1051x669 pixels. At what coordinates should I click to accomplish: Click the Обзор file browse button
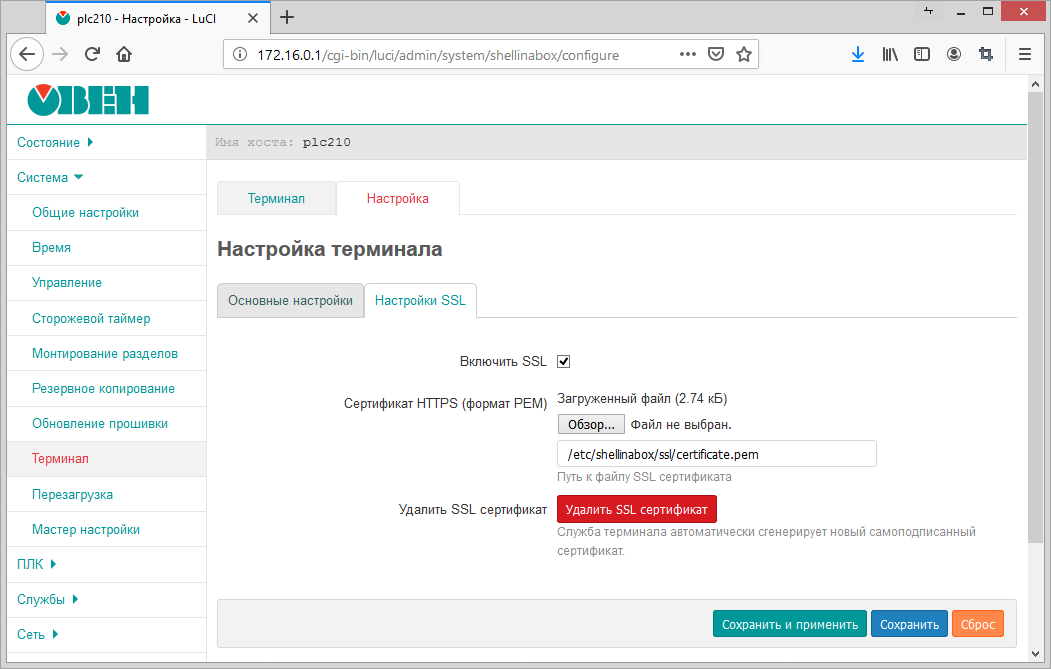pyautogui.click(x=591, y=424)
